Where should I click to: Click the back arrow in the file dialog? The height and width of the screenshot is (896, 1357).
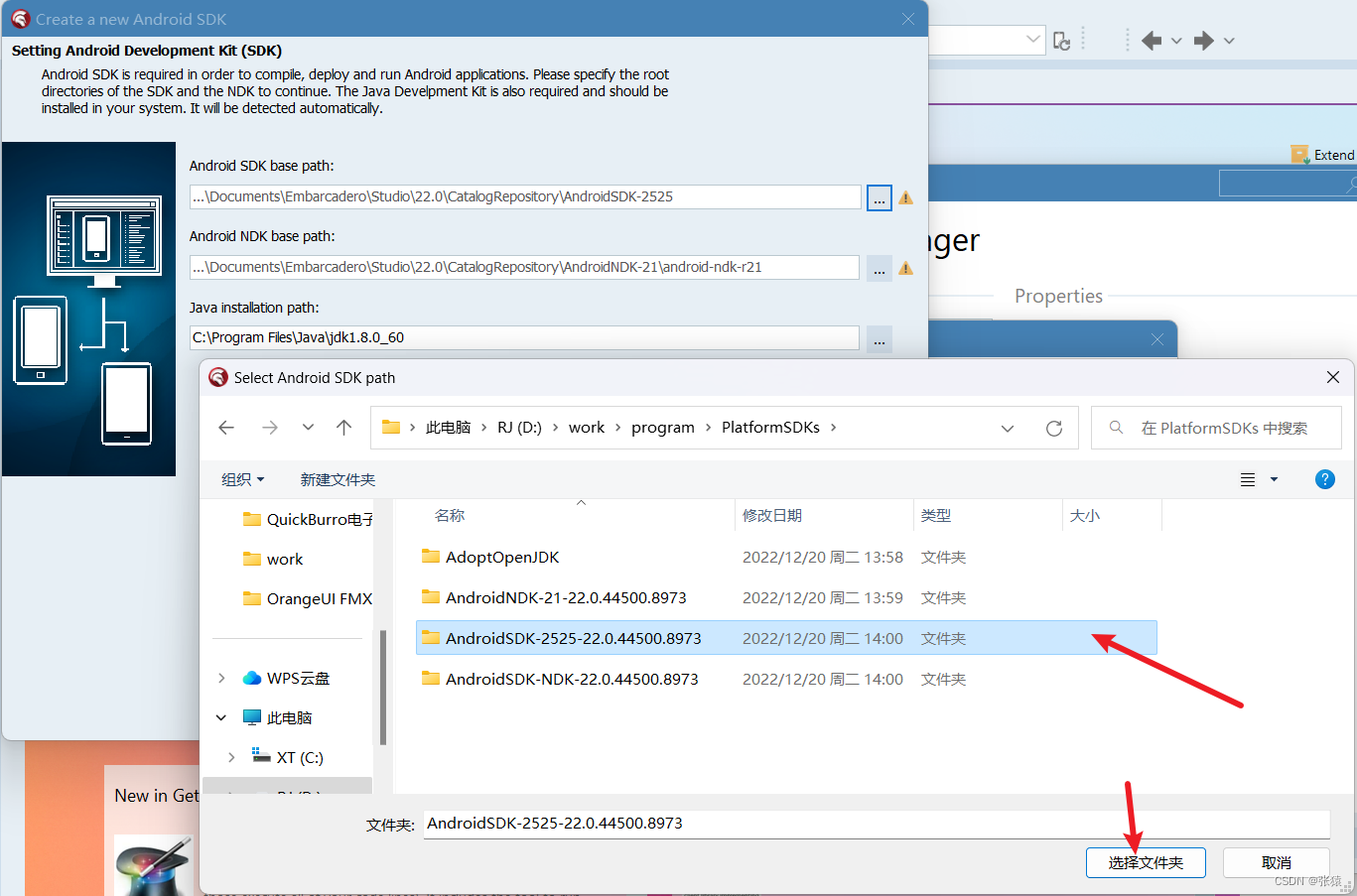tap(226, 427)
